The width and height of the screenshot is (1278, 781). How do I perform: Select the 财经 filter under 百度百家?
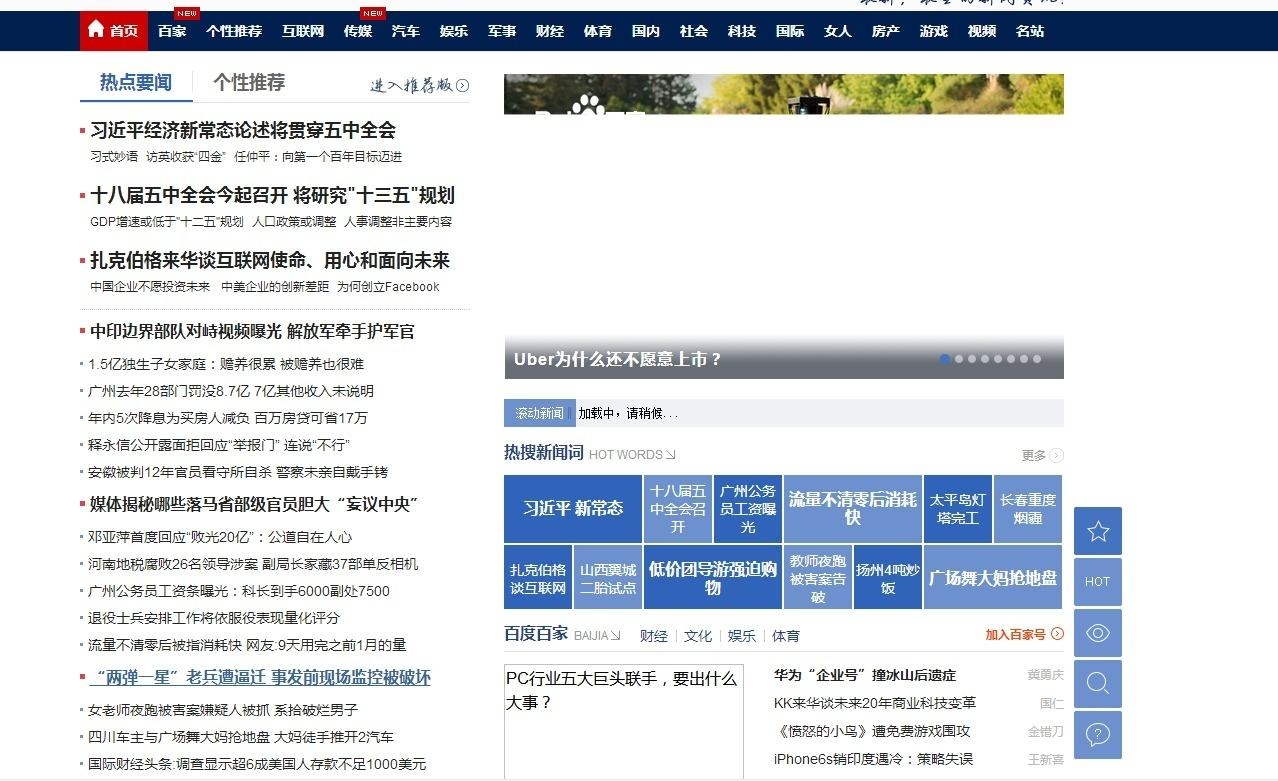click(654, 636)
